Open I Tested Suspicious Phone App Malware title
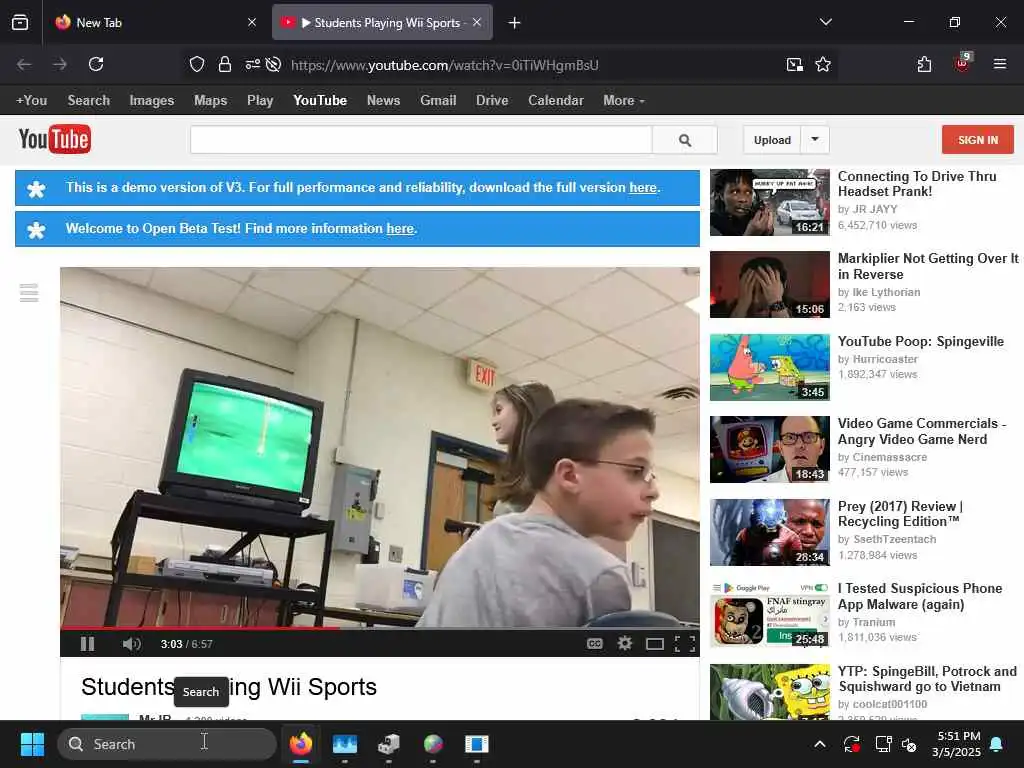 point(920,596)
